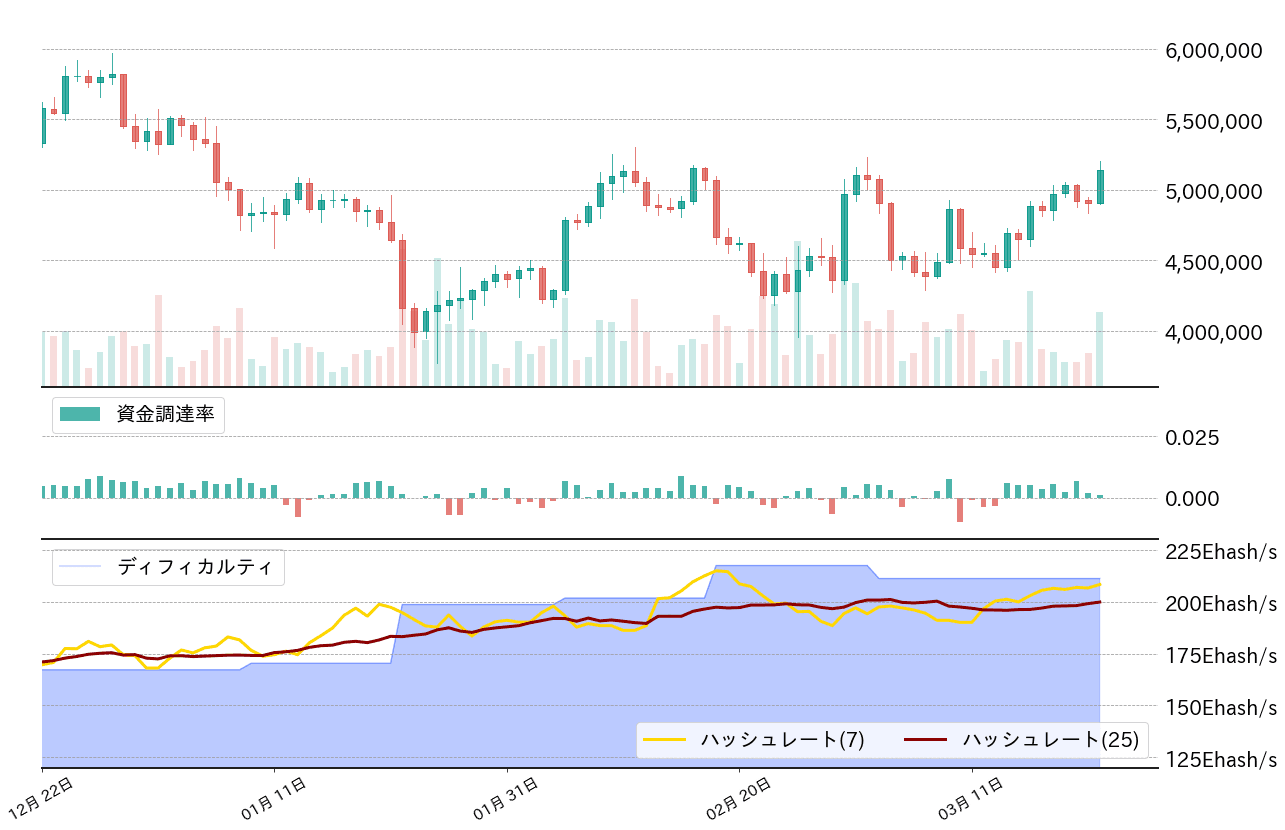Select the 225Ehash/s axis label

[x=1221, y=552]
